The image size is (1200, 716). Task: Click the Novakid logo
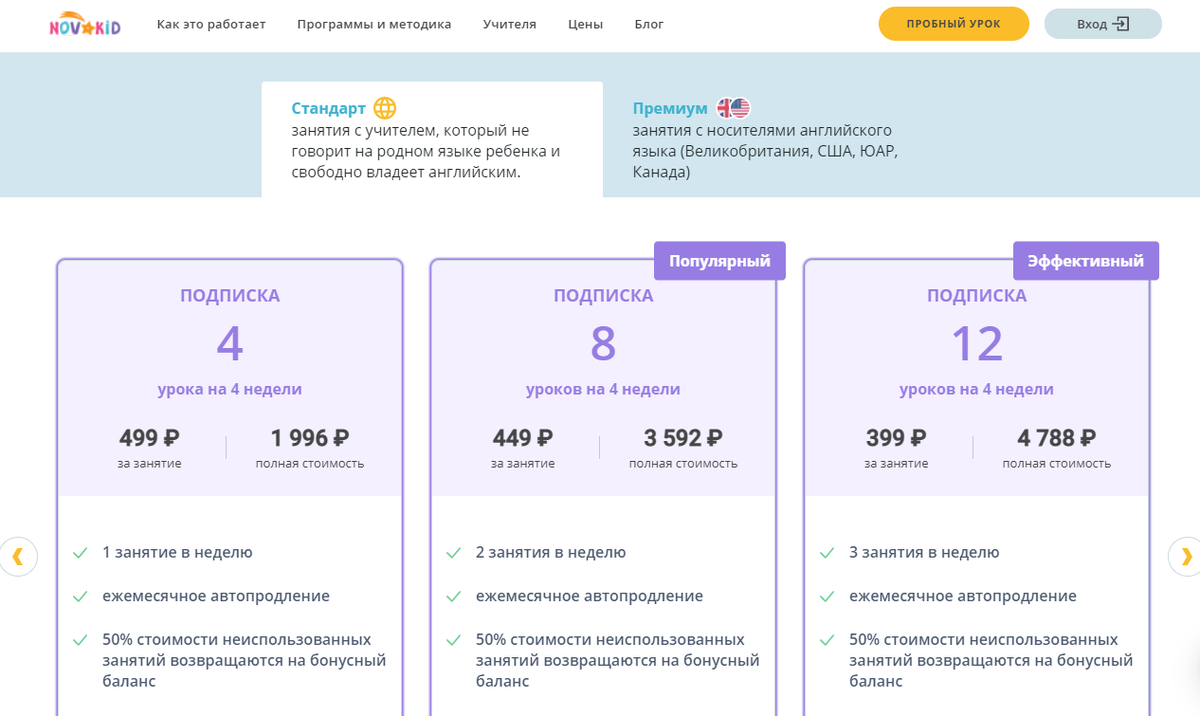coord(85,24)
